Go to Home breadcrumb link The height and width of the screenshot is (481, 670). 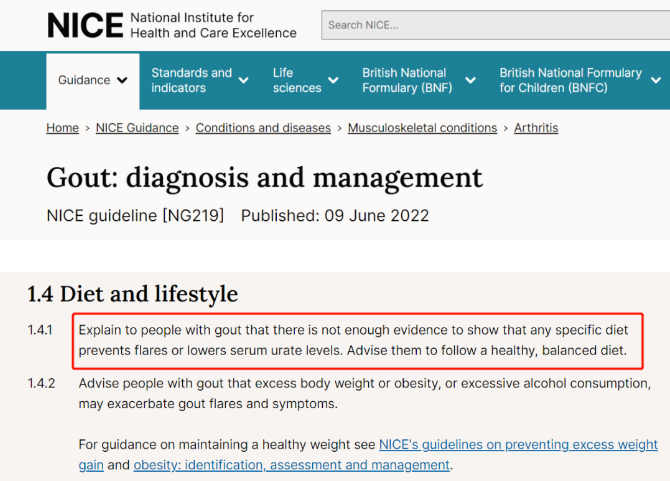[x=62, y=128]
